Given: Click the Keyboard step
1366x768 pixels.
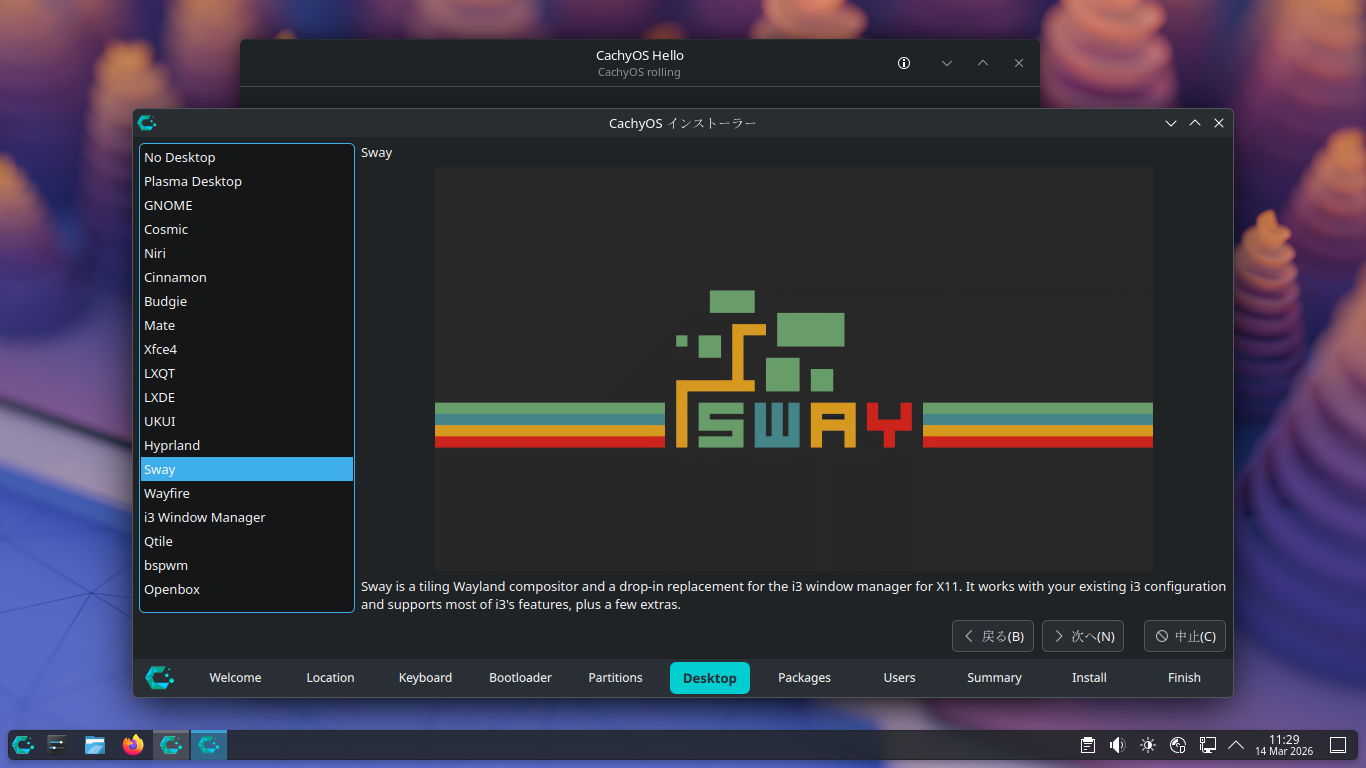Looking at the screenshot, I should point(425,678).
